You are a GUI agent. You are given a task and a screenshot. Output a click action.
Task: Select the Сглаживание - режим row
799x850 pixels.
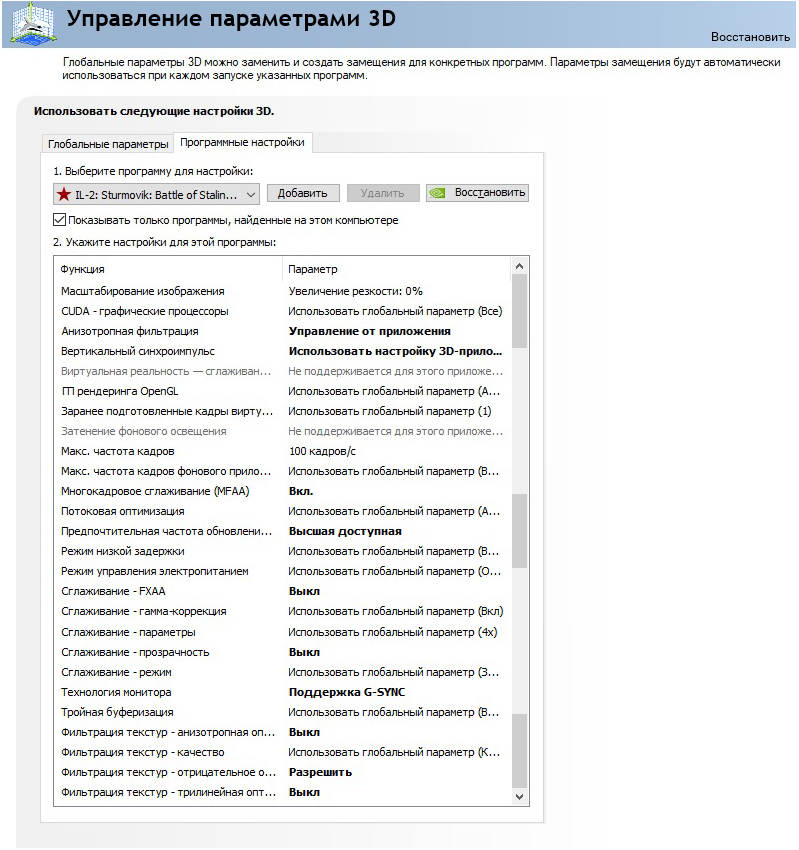(282, 673)
